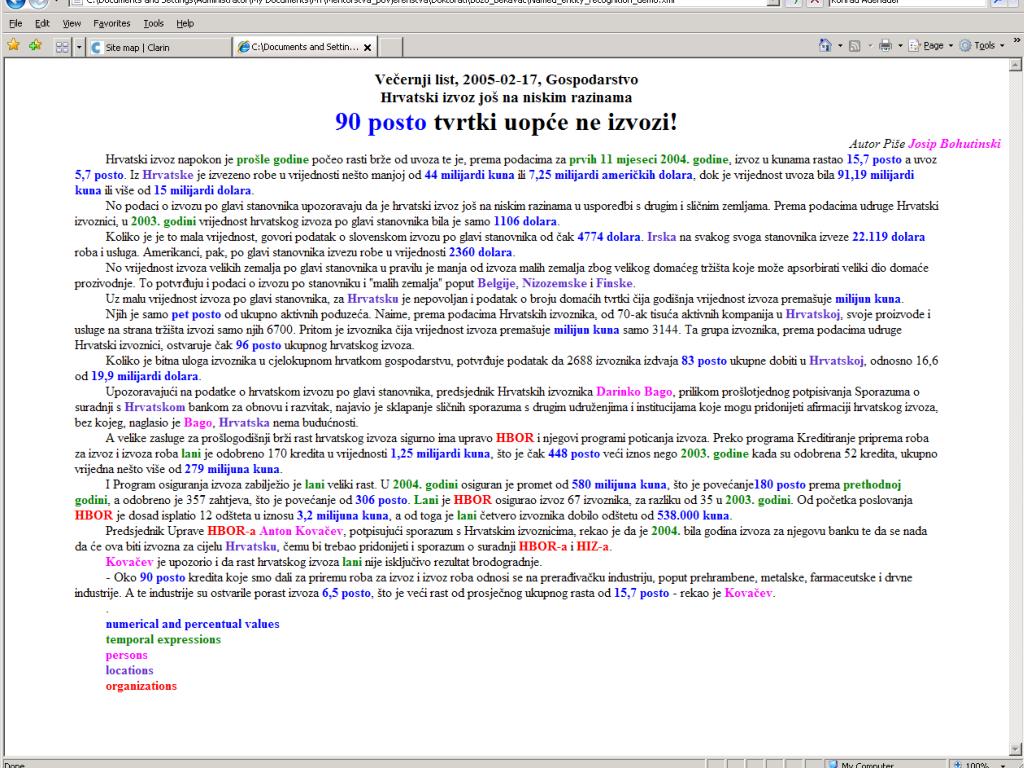Expand the Home button dropdown arrow
1024x768 pixels.
pyautogui.click(x=840, y=46)
